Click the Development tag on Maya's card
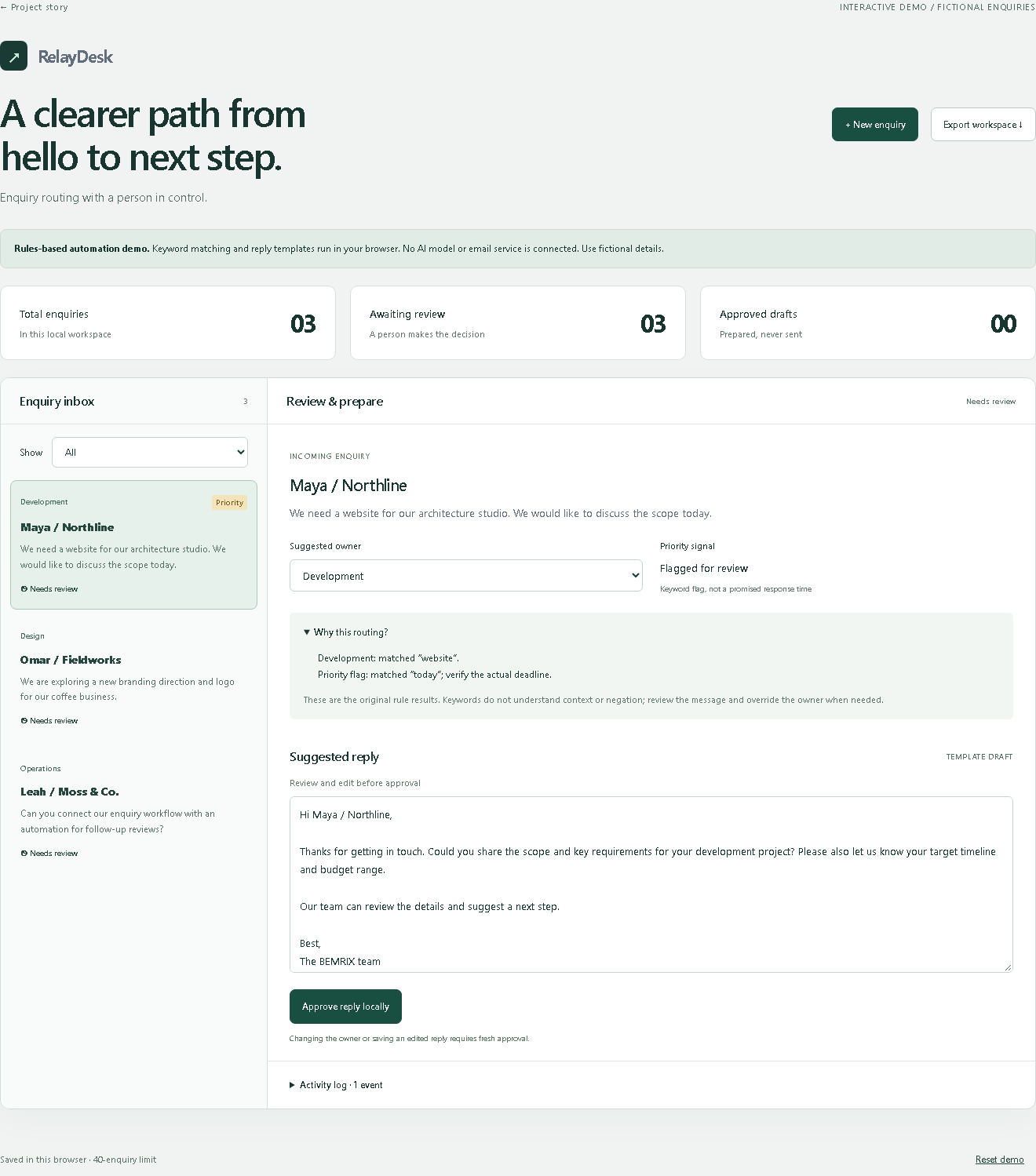Viewport: 1036px width, 1176px height. 44,502
